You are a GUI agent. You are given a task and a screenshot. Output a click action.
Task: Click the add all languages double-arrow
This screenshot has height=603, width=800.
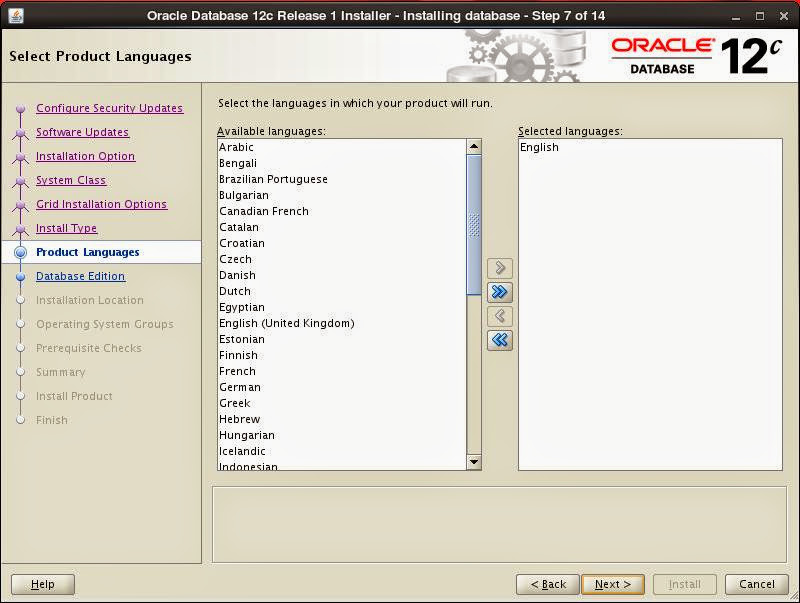click(499, 292)
